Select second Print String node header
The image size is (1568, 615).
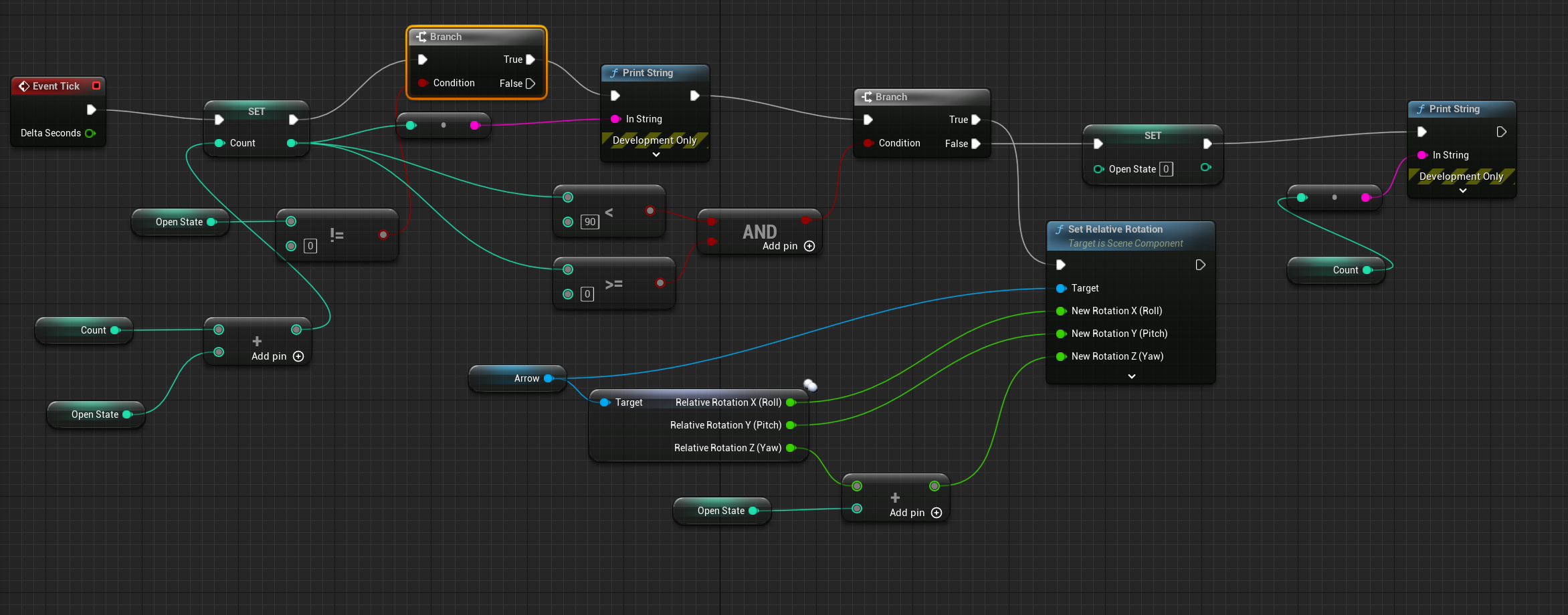(1462, 109)
